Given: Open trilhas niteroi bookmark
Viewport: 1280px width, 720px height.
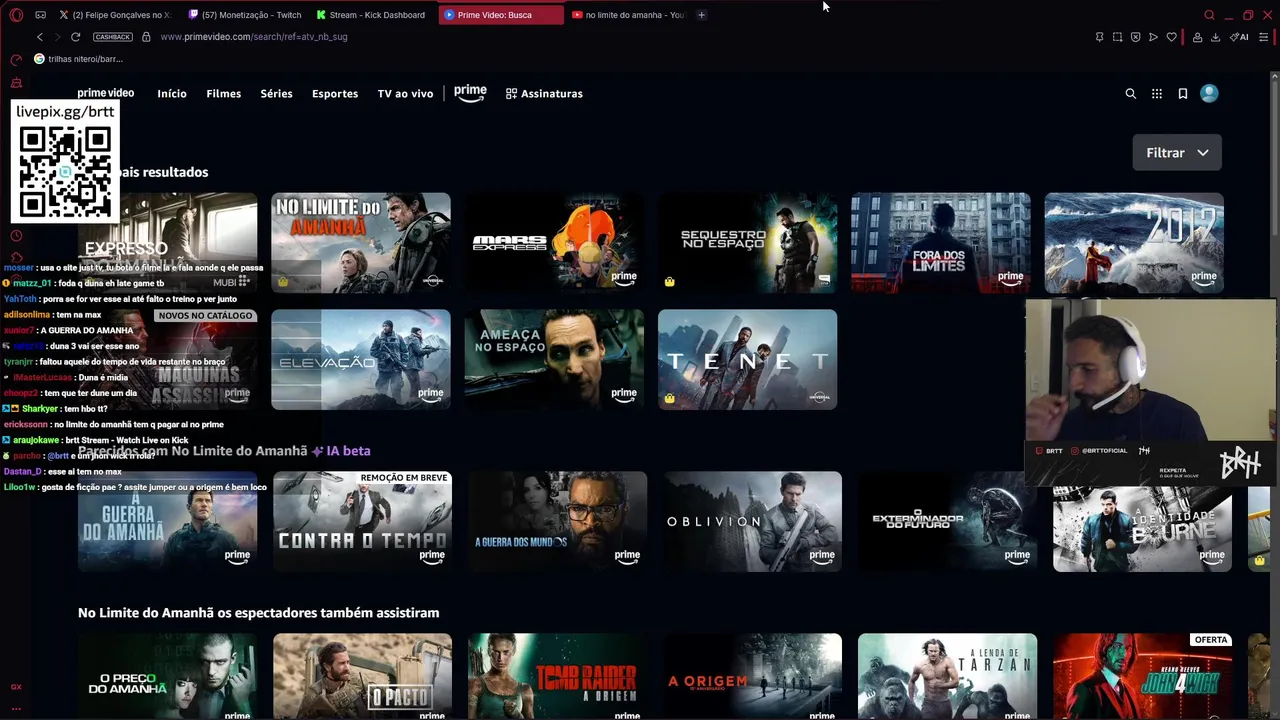Looking at the screenshot, I should tap(78, 59).
